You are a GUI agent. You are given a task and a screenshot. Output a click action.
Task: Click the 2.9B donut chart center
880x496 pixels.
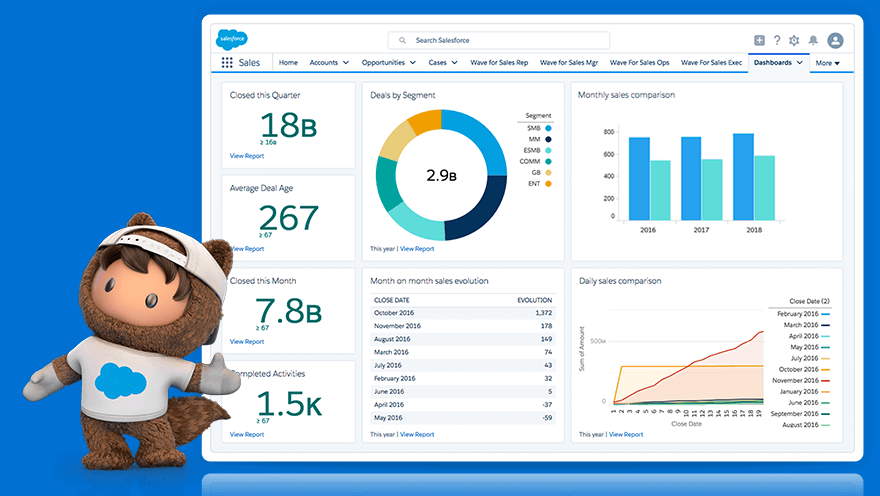(x=441, y=176)
